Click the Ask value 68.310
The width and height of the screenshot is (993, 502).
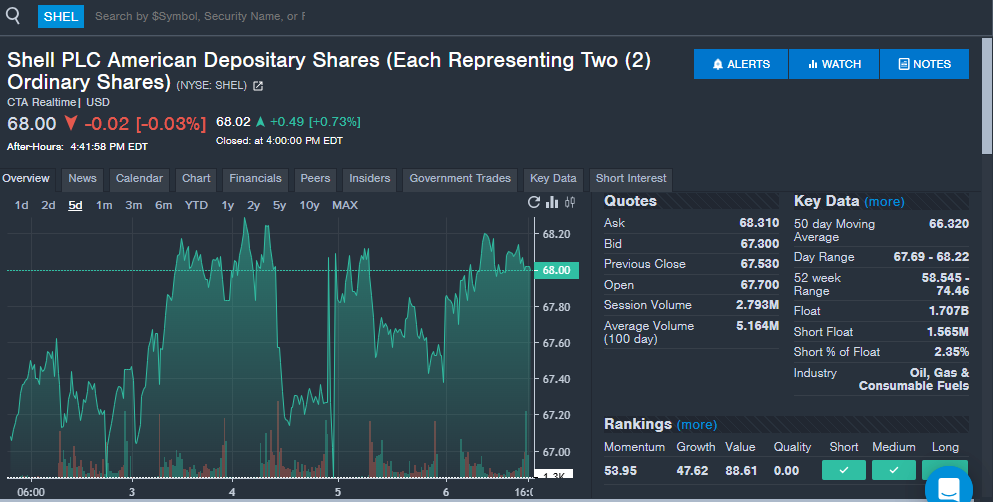click(759, 223)
